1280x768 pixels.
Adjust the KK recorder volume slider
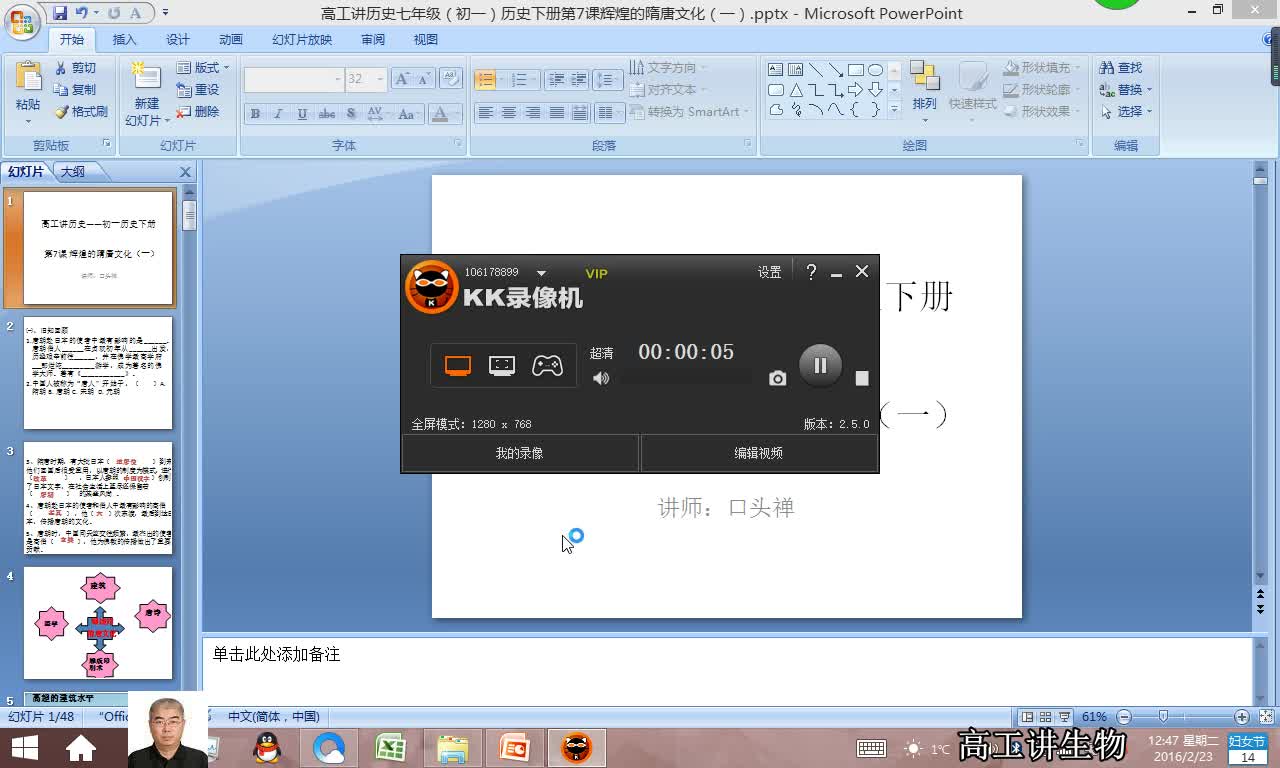tap(686, 378)
